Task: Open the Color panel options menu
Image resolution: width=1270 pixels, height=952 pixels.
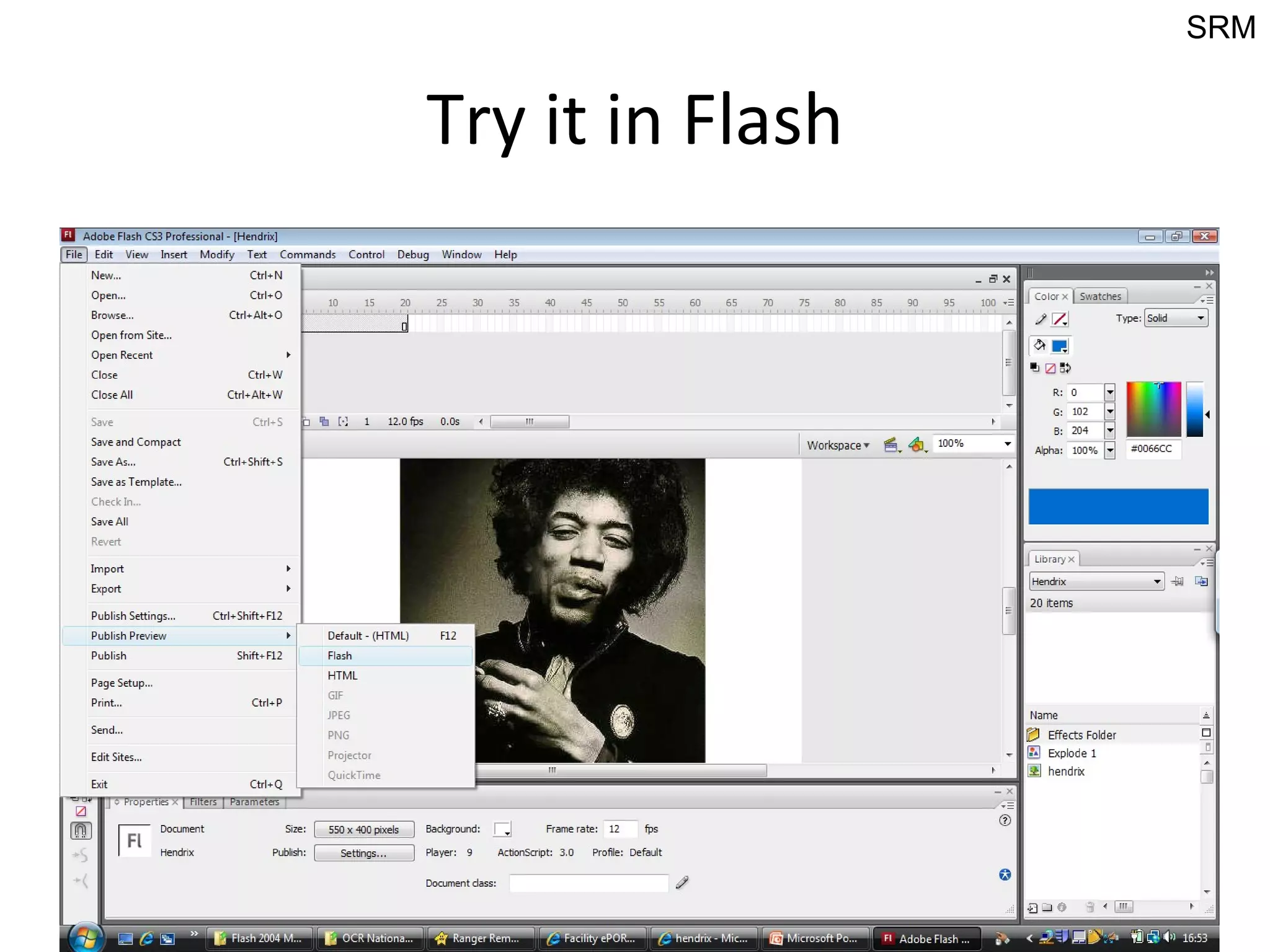Action: [x=1206, y=300]
